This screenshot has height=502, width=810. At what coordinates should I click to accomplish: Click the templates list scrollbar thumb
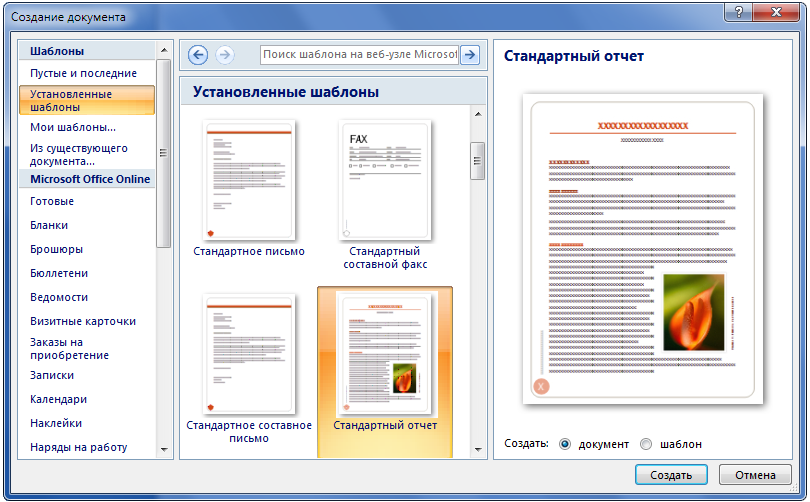478,161
